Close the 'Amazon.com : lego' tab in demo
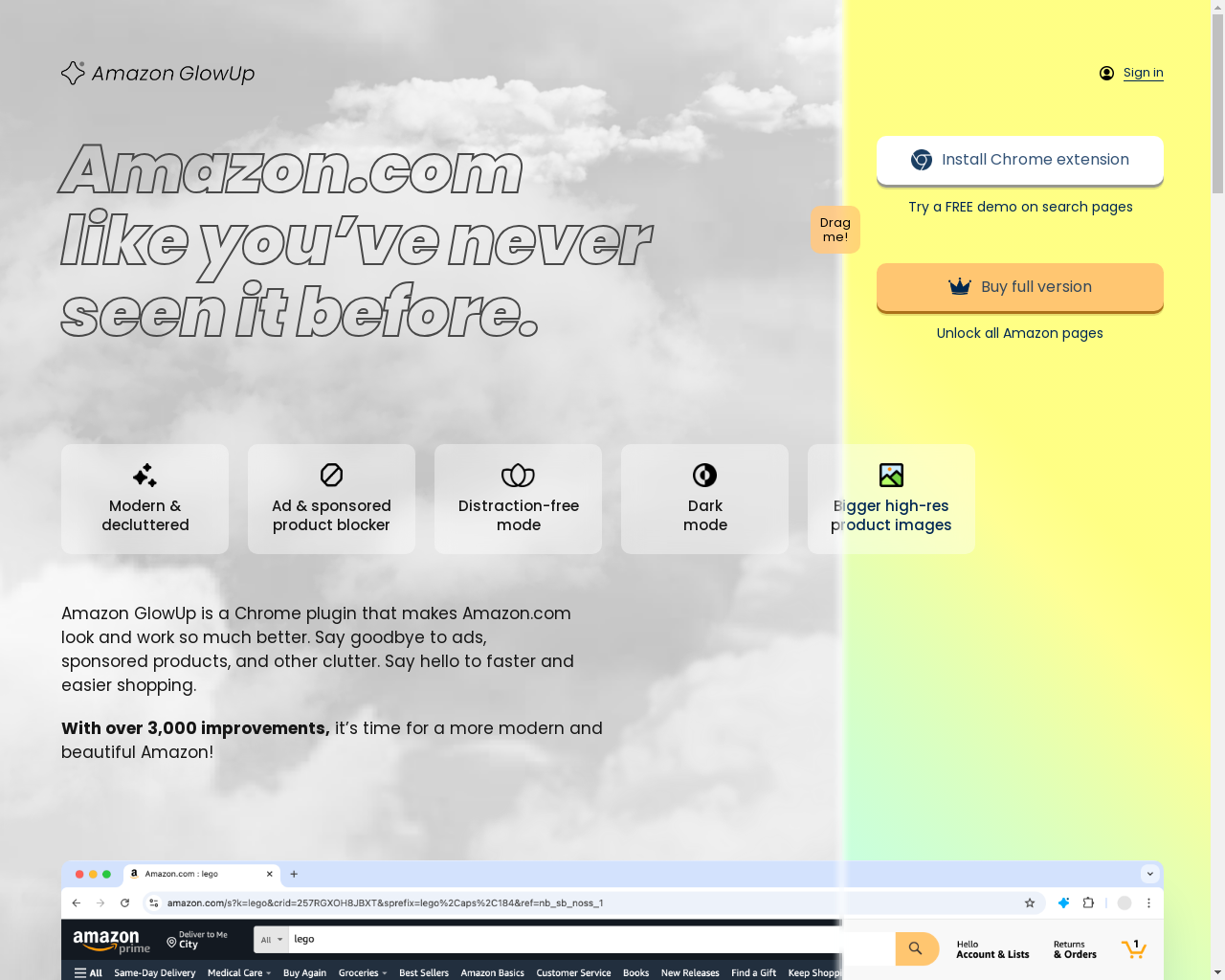Image resolution: width=1225 pixels, height=980 pixels. point(270,874)
